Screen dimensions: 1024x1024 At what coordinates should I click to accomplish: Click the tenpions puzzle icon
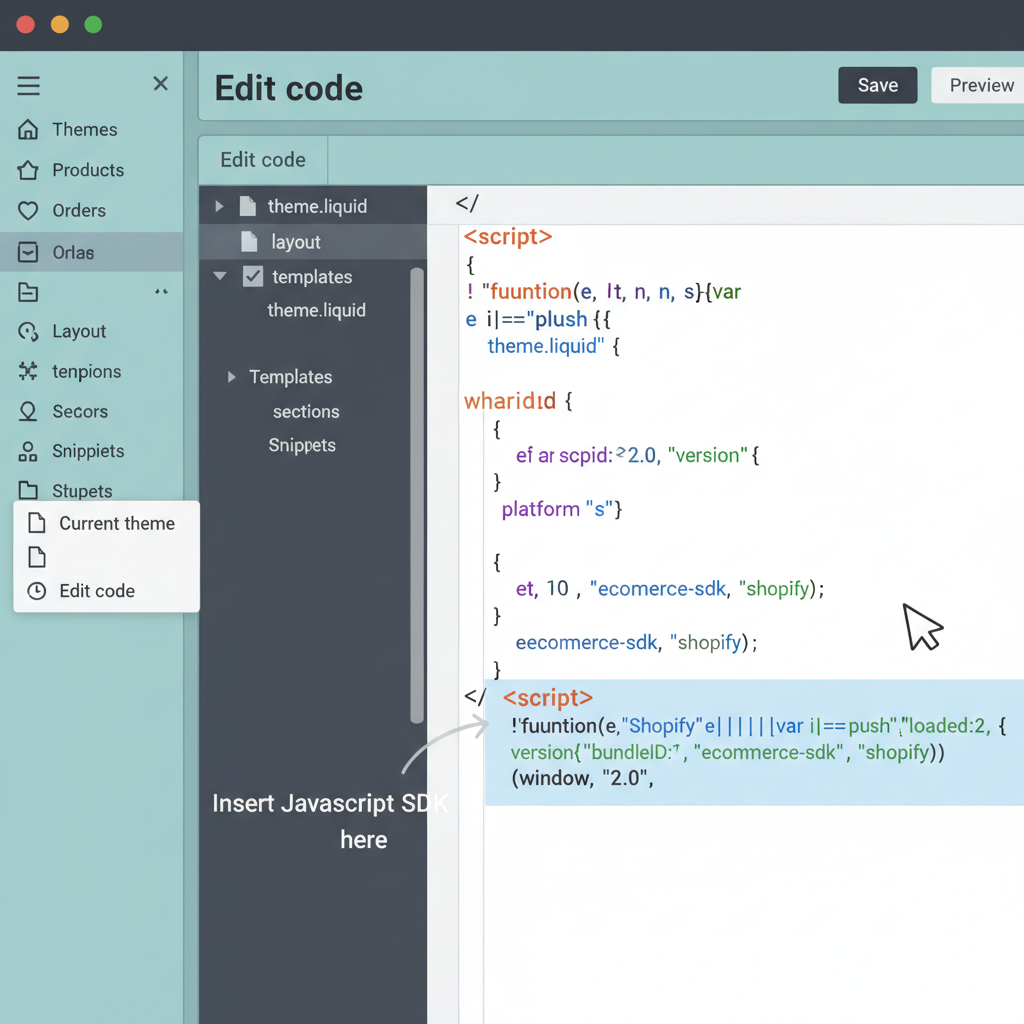[28, 371]
